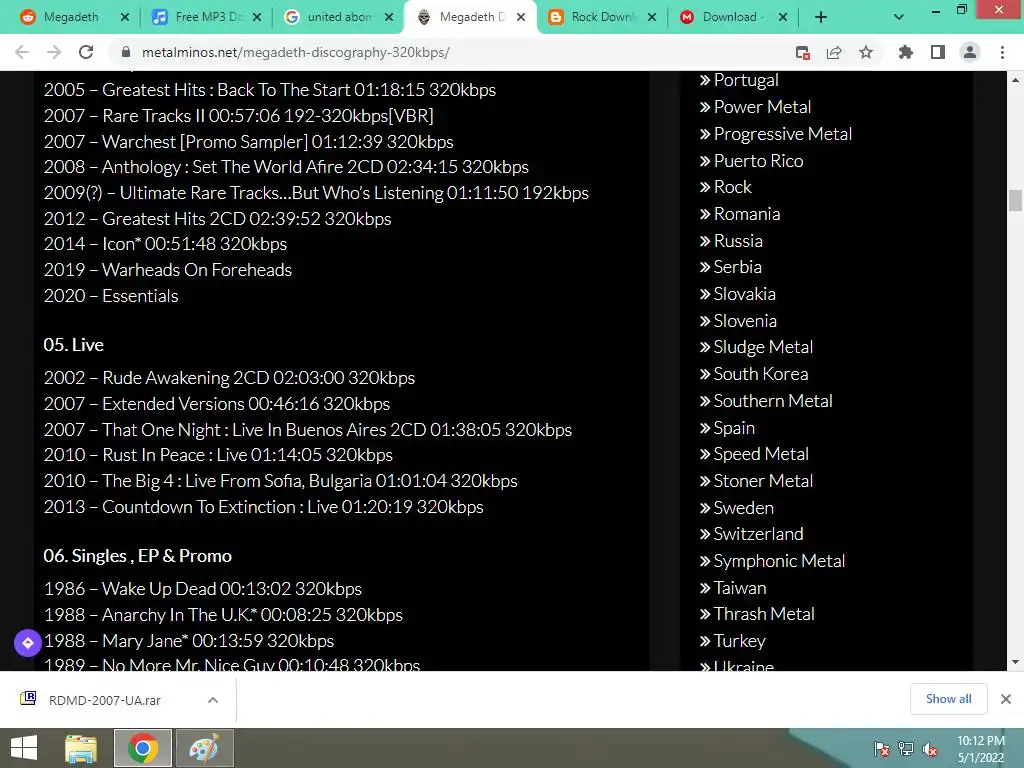Open the Chrome profile avatar

970,52
